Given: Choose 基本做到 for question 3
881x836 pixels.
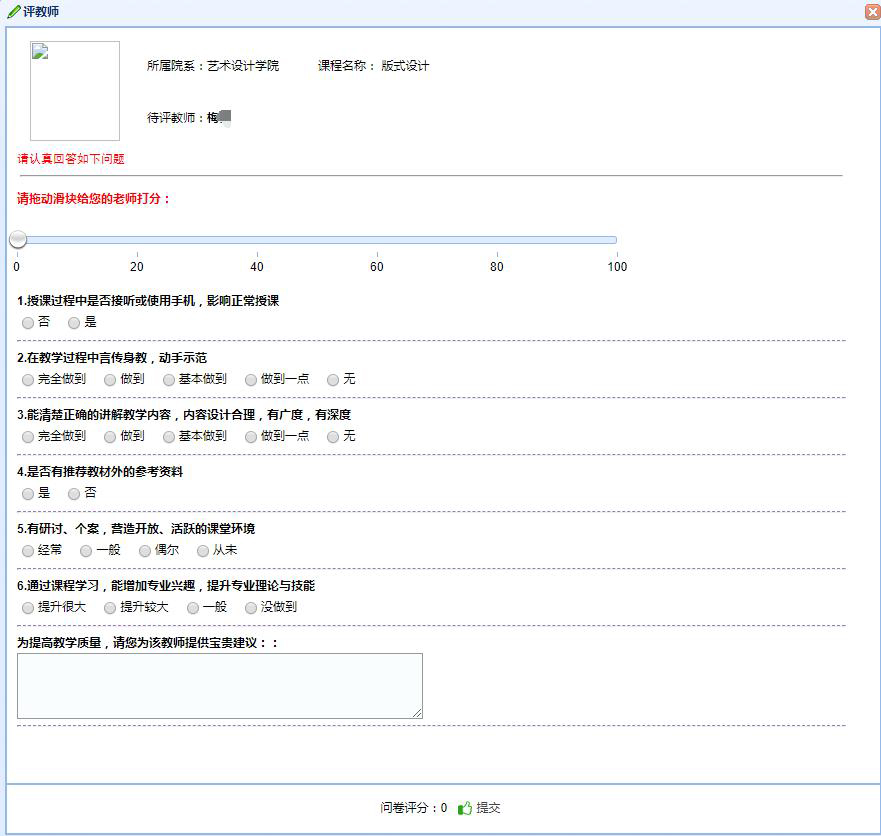Looking at the screenshot, I should pos(169,437).
